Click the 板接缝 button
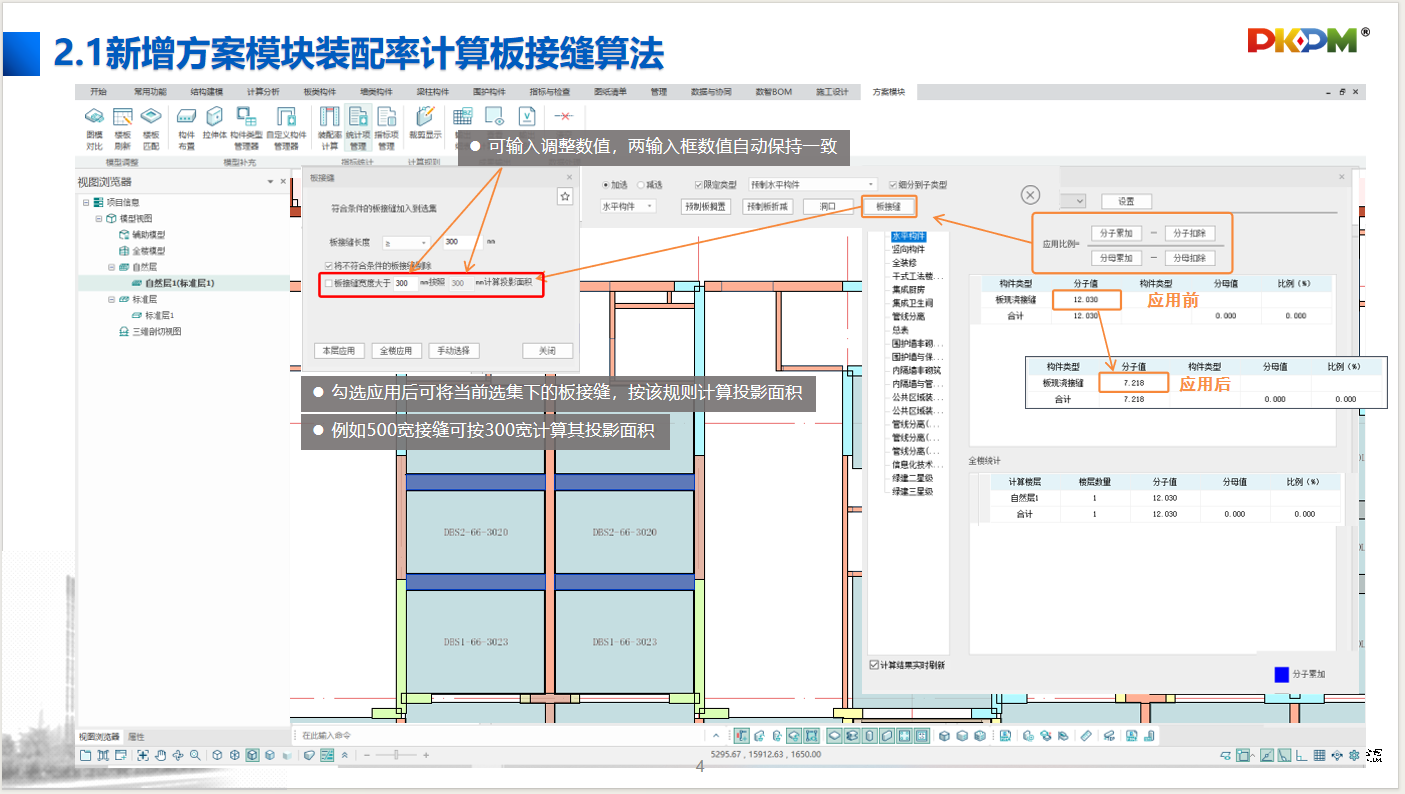Image resolution: width=1405 pixels, height=794 pixels. [888, 207]
